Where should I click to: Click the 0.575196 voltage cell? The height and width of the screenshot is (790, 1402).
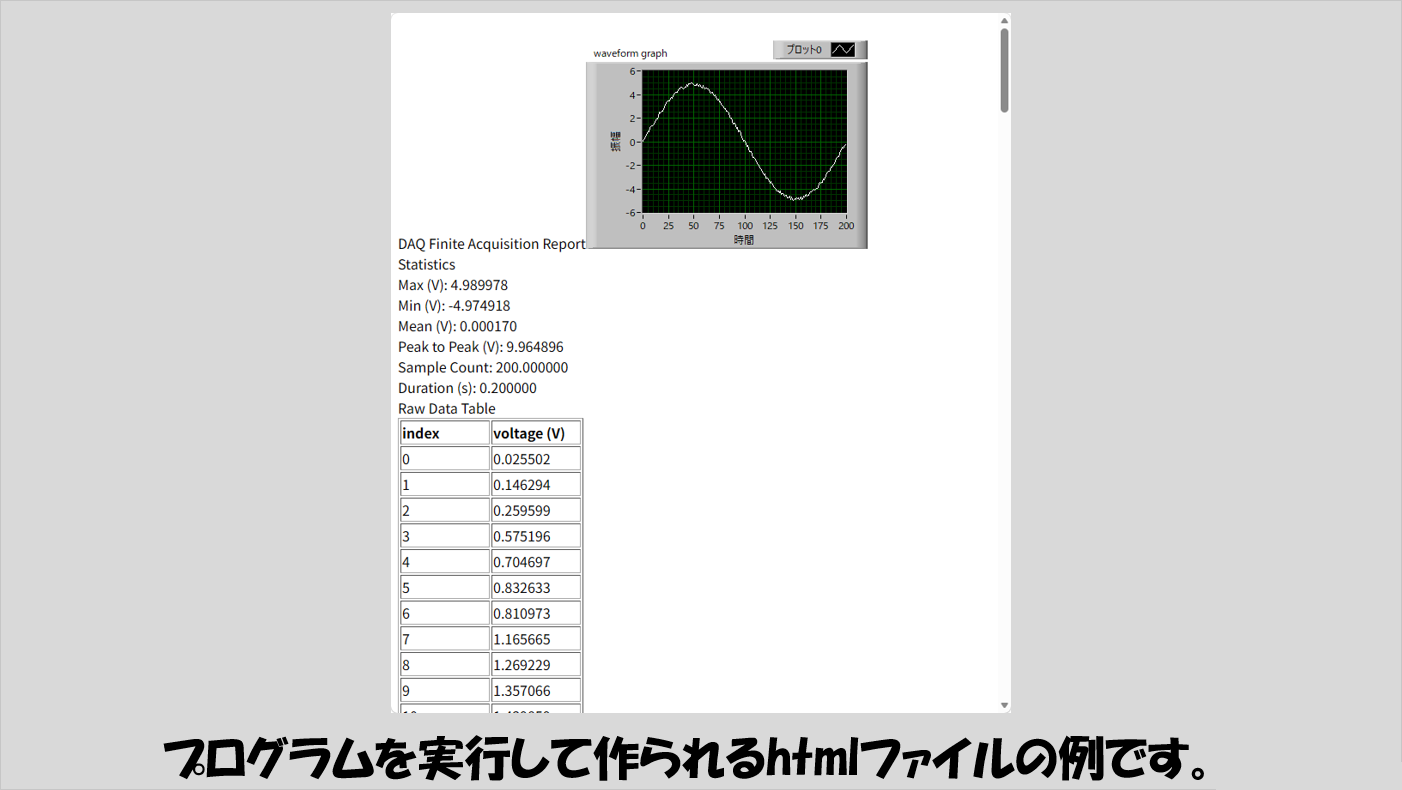536,536
